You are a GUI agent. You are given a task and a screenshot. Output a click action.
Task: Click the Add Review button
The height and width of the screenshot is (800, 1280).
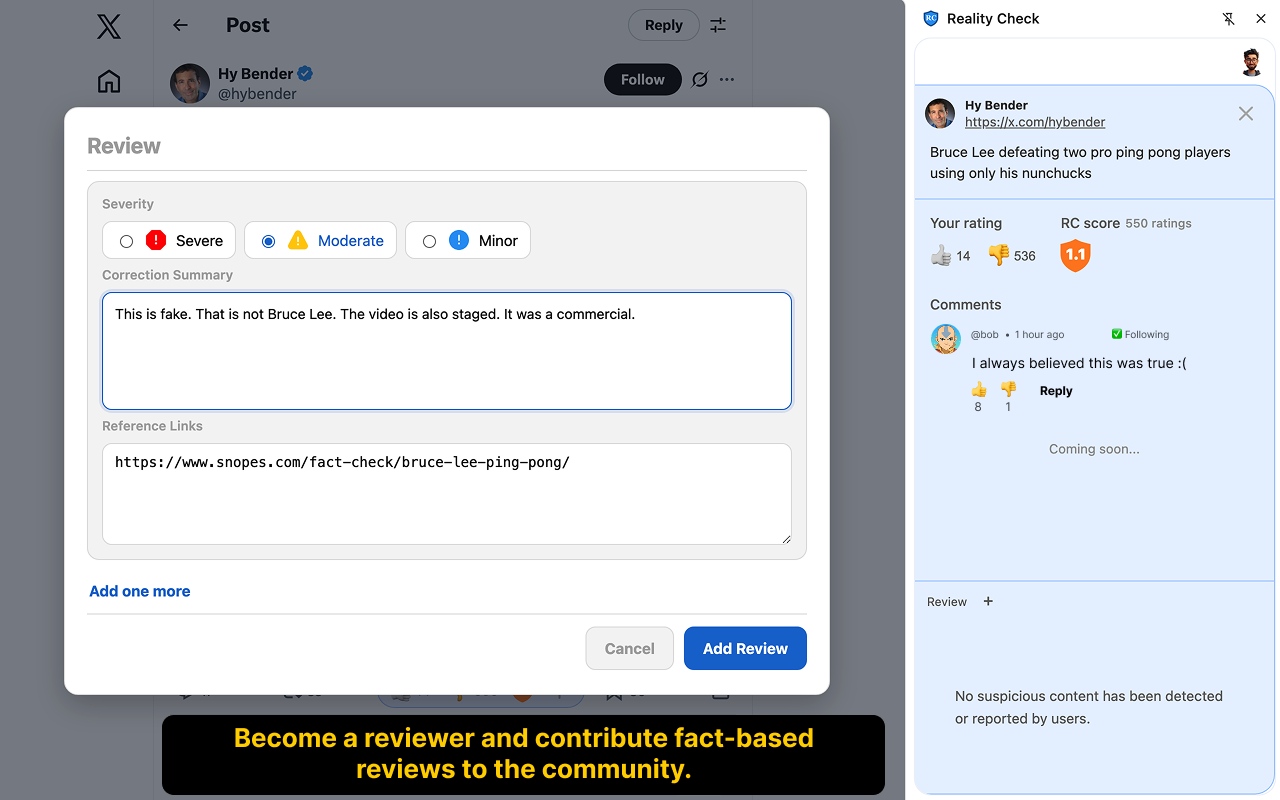coord(745,648)
